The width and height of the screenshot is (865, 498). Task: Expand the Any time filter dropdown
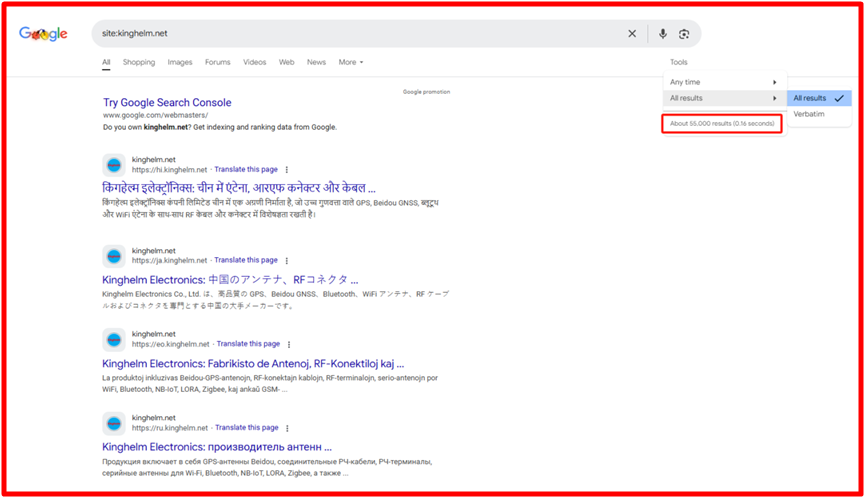click(x=723, y=82)
